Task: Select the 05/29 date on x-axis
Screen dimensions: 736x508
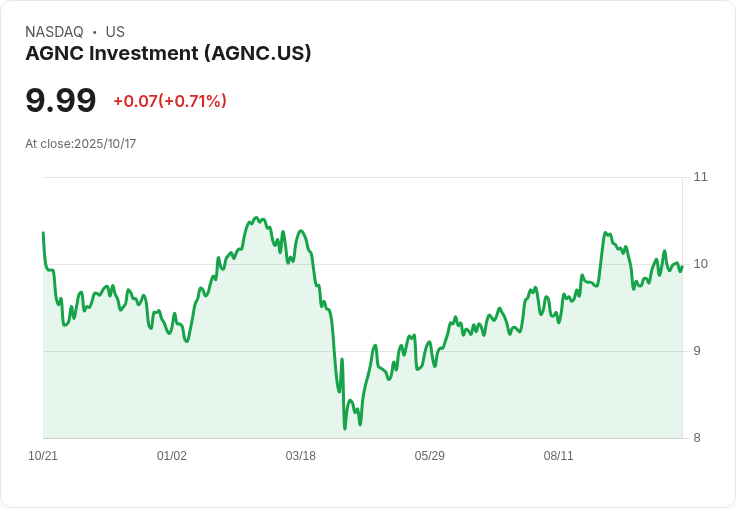Action: [x=430, y=456]
